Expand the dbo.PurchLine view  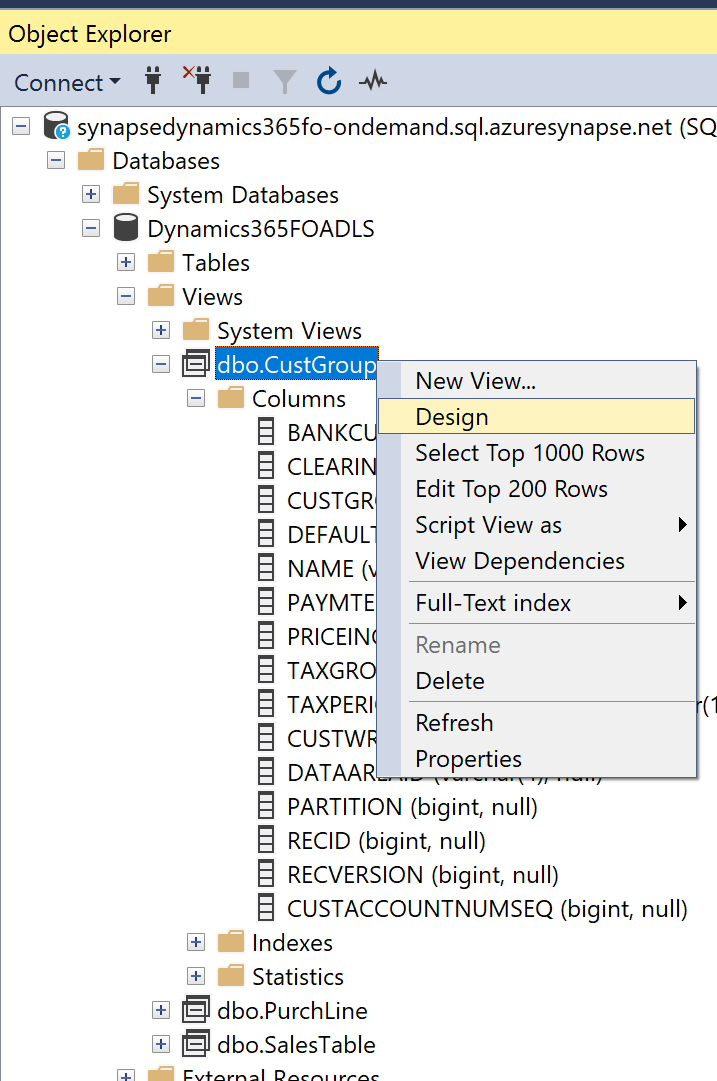[161, 1011]
